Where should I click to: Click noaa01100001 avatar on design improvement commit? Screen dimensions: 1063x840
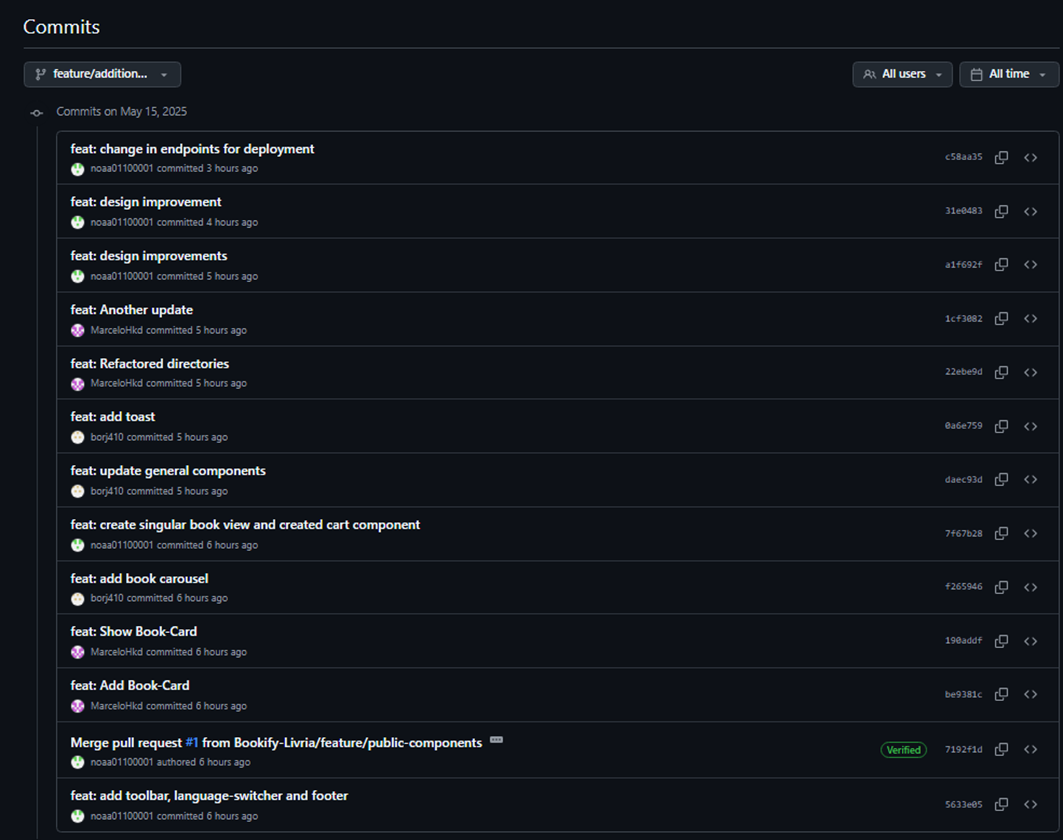click(78, 222)
